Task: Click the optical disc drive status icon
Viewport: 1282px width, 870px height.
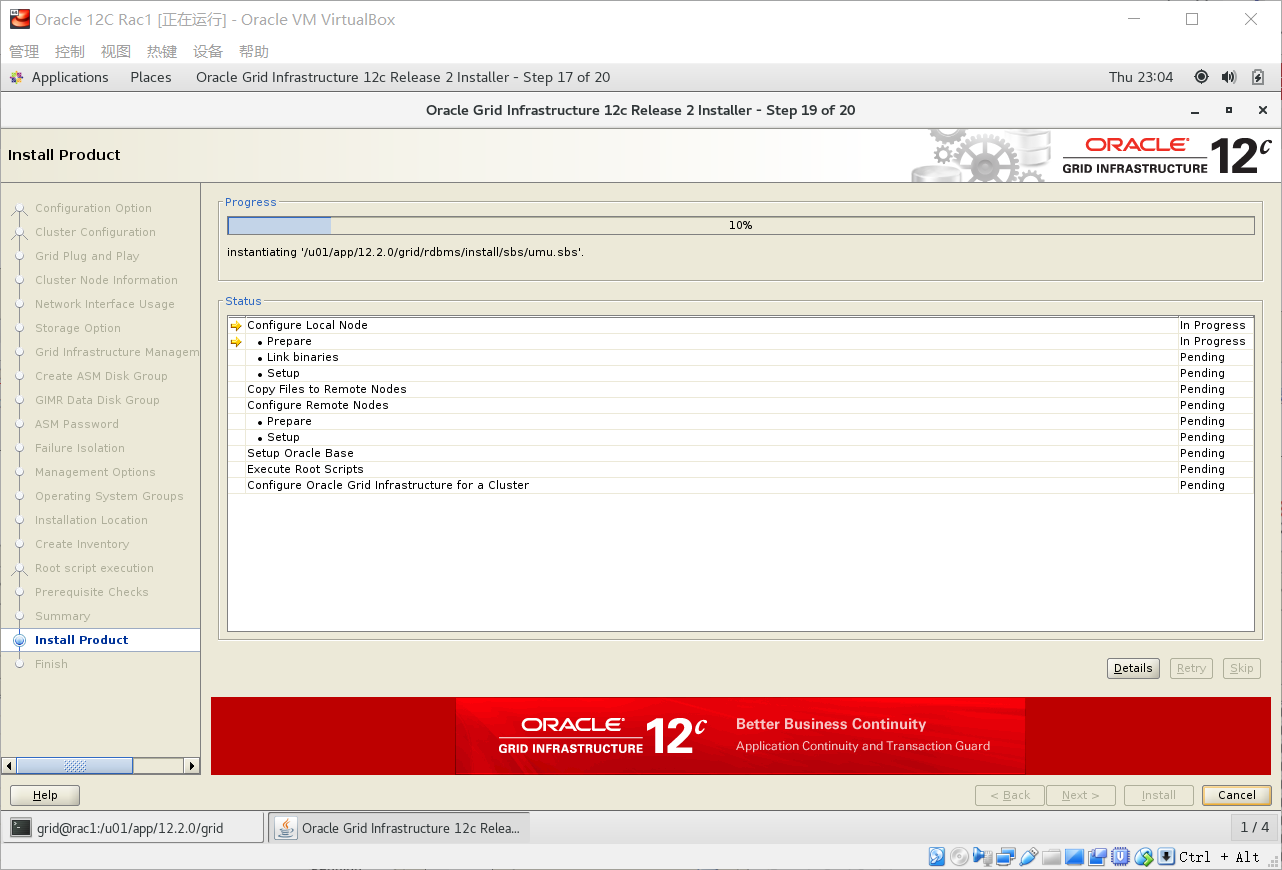Action: tap(958, 856)
